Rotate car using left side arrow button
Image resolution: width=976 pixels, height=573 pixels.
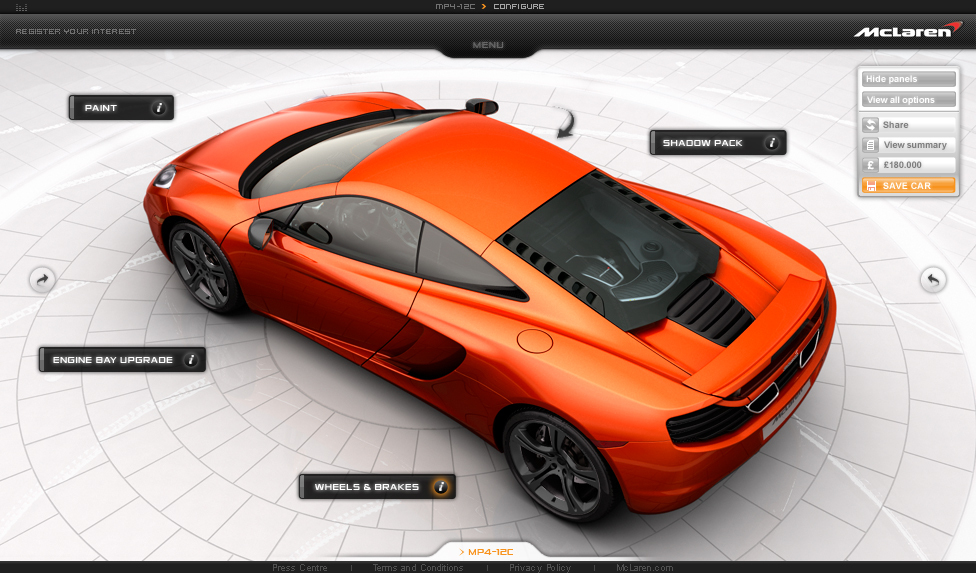[x=42, y=279]
